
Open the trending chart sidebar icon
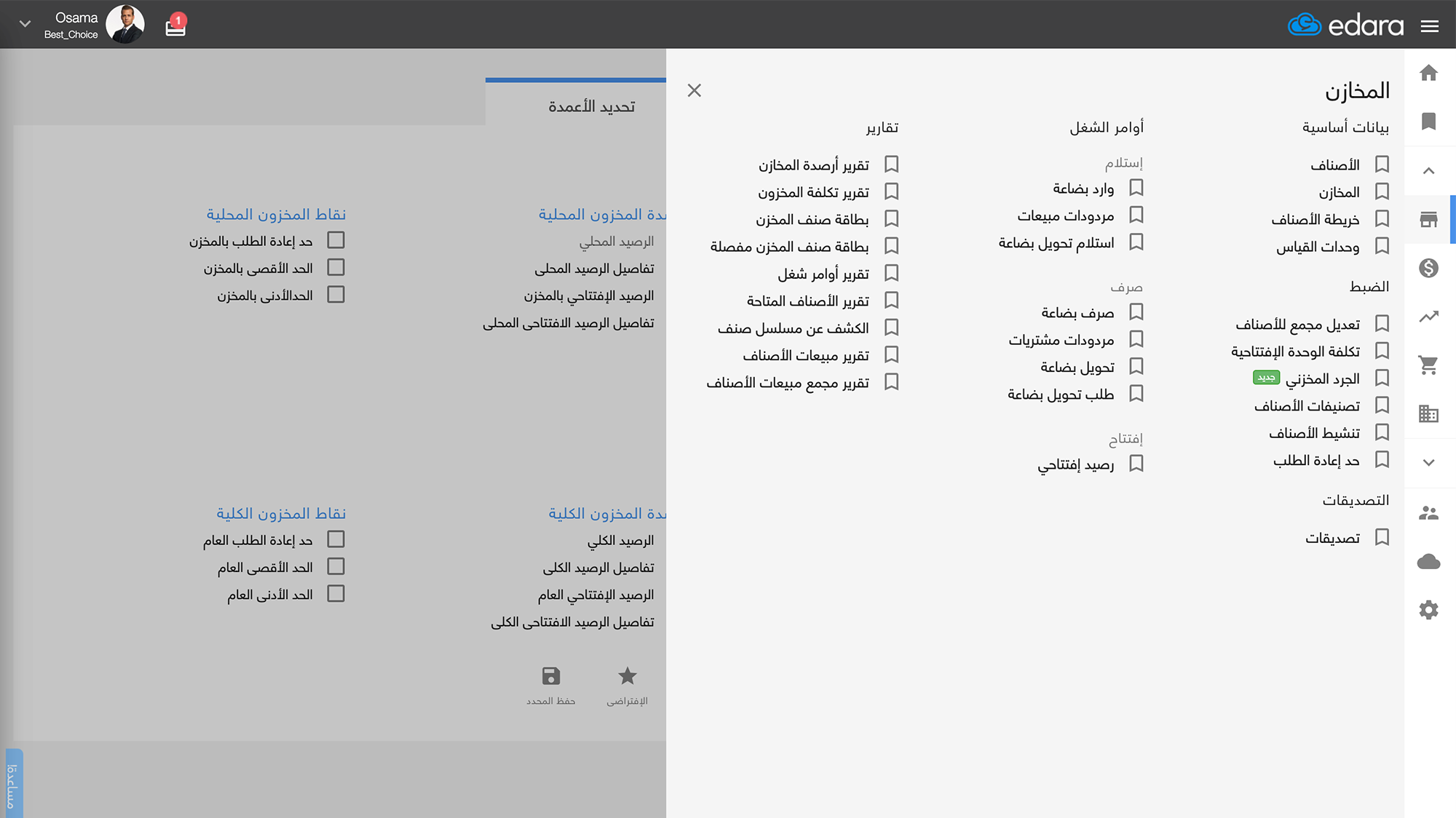click(1428, 317)
